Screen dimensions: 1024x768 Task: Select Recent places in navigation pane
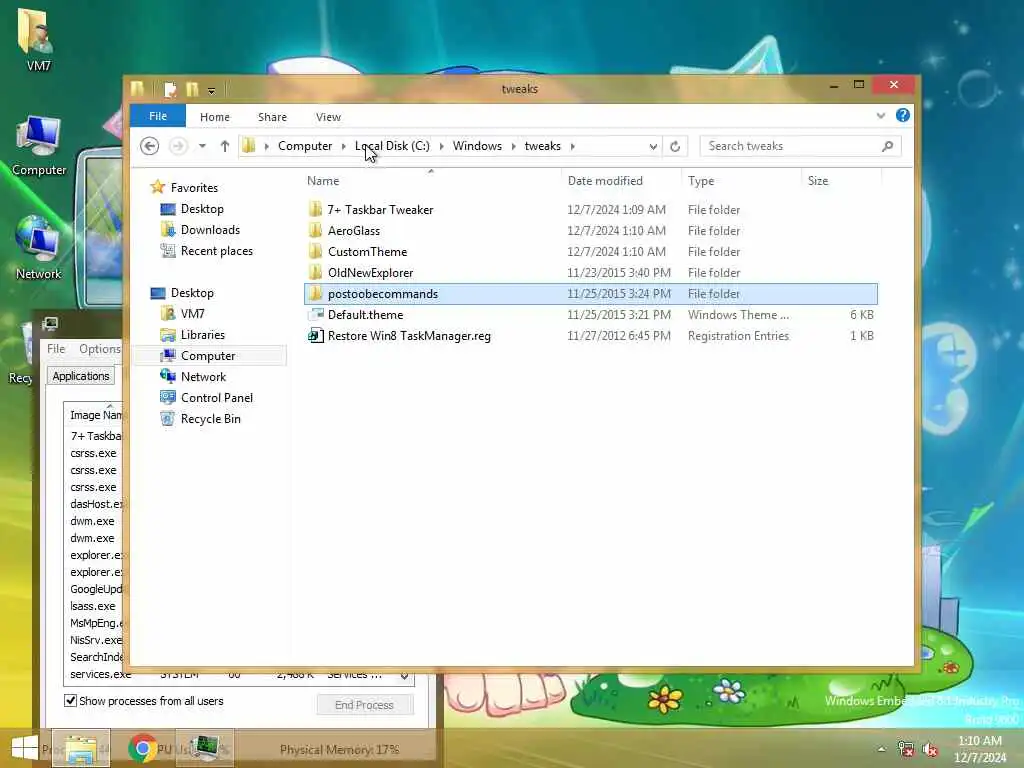point(216,251)
